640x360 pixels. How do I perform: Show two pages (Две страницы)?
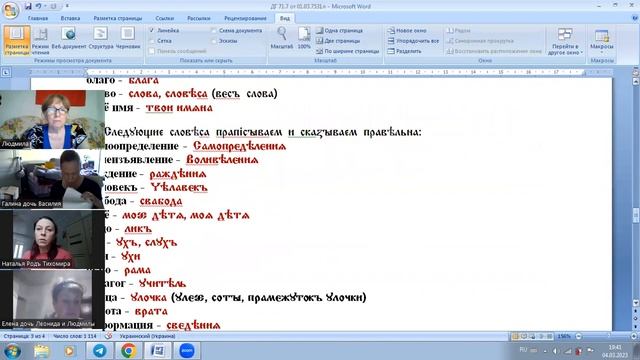coord(338,41)
